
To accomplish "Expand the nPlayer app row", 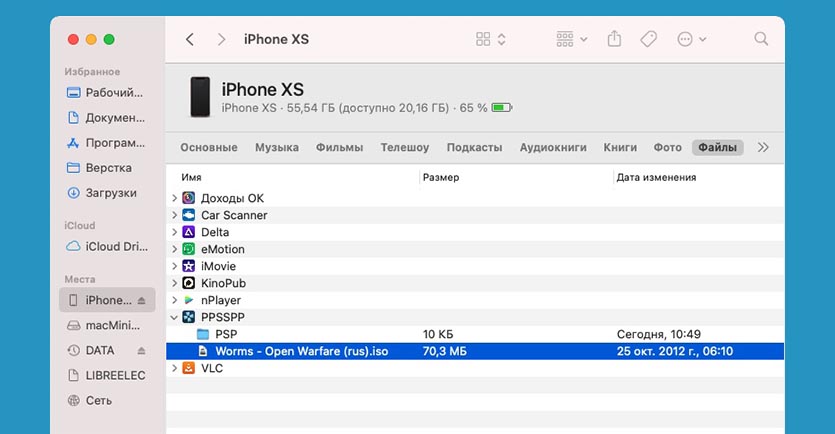I will click(x=174, y=300).
